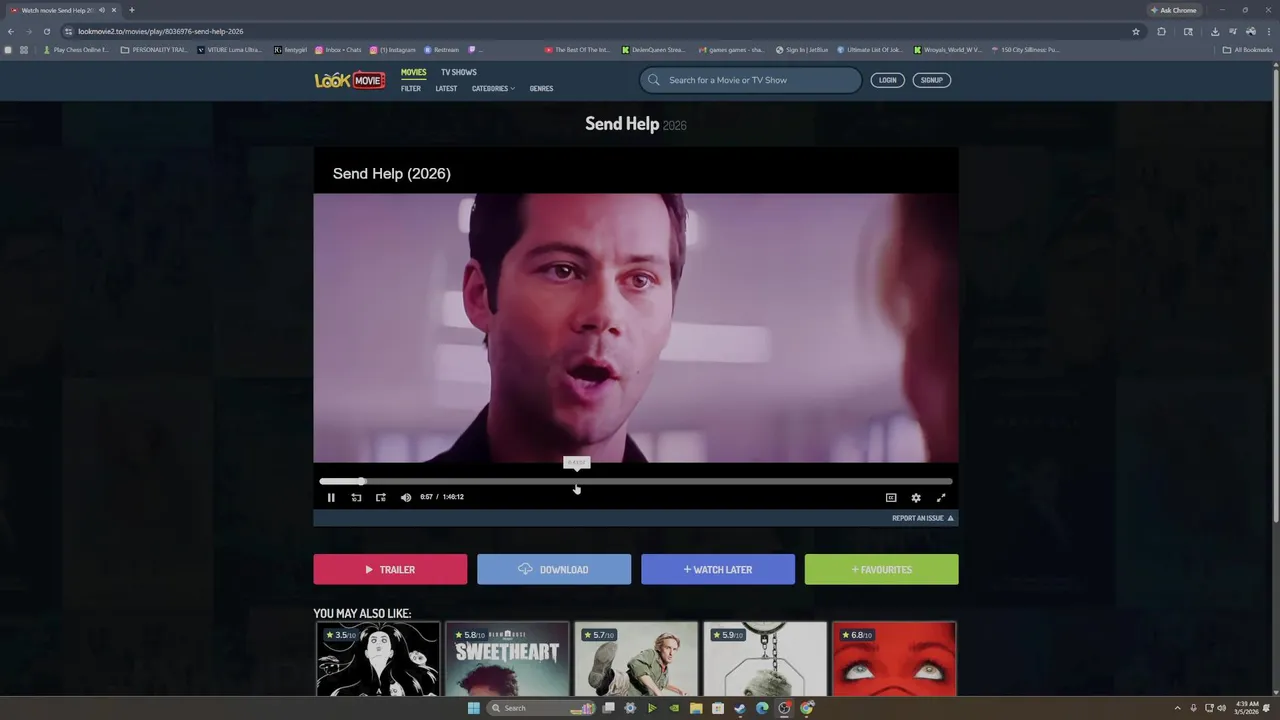Viewport: 1280px width, 720px height.
Task: Open the Inbox • Chats bookmark
Action: 339,49
